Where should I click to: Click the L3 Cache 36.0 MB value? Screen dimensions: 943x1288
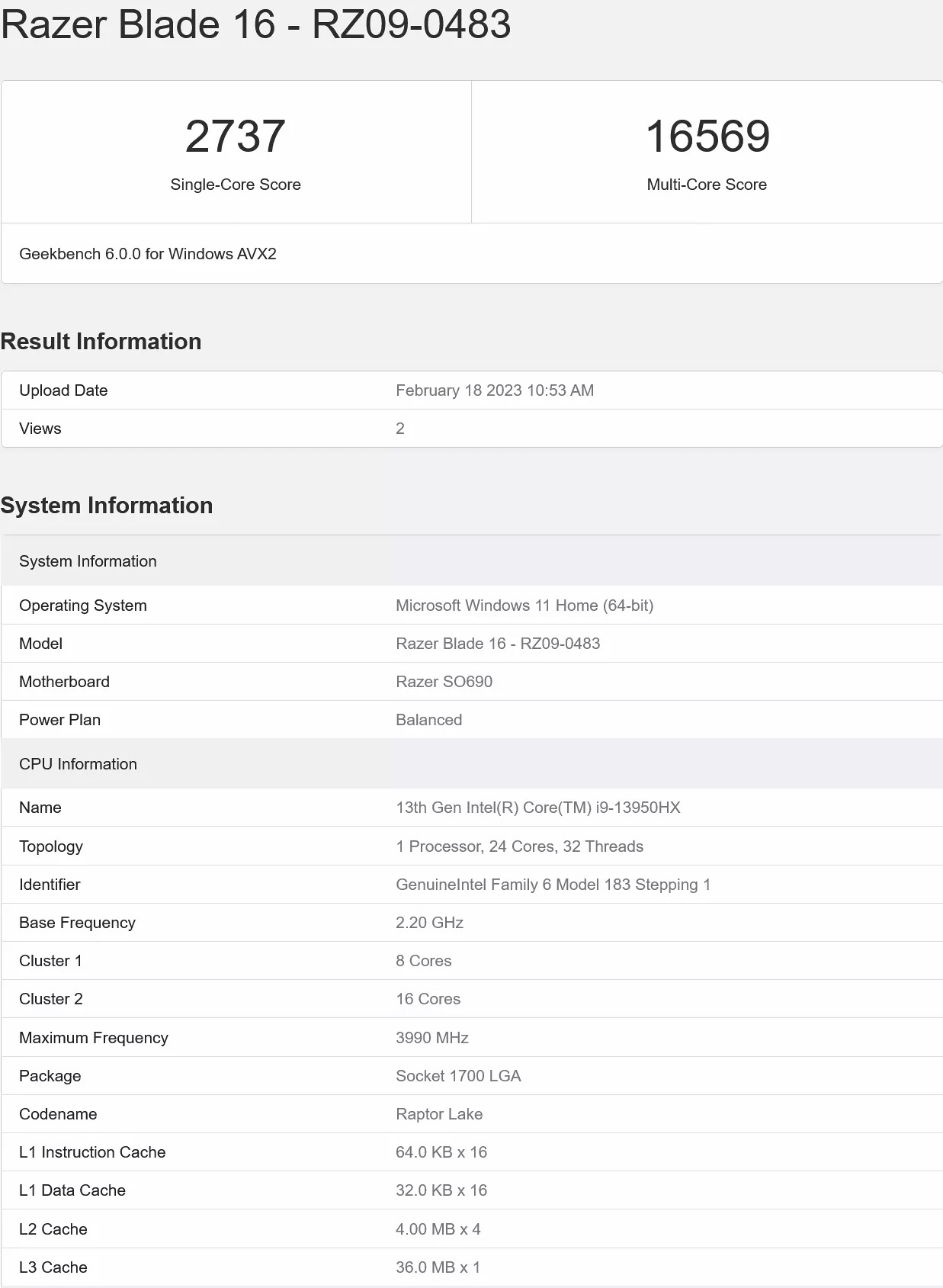tap(438, 1267)
